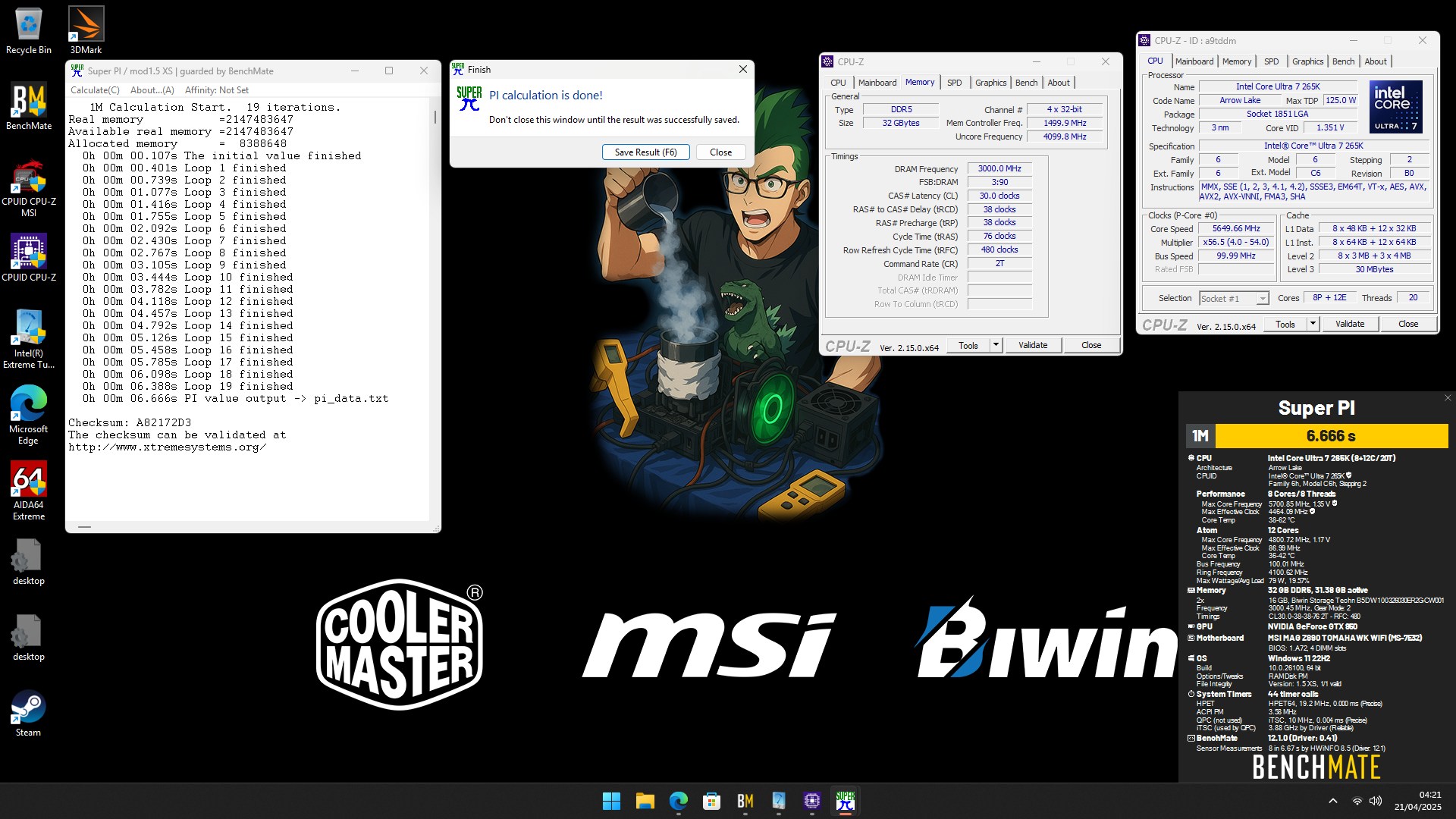
Task: Open Microsoft Edge from the taskbar
Action: pos(678,801)
